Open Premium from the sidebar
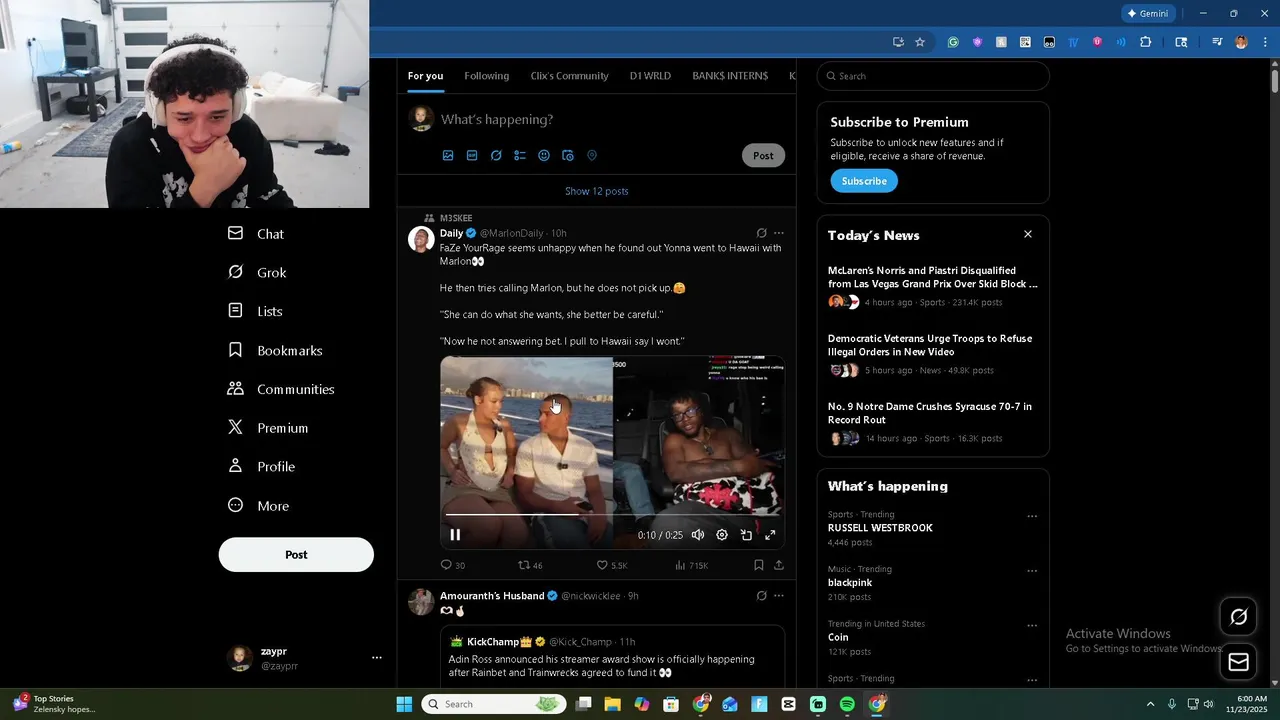The width and height of the screenshot is (1280, 720). (x=268, y=428)
